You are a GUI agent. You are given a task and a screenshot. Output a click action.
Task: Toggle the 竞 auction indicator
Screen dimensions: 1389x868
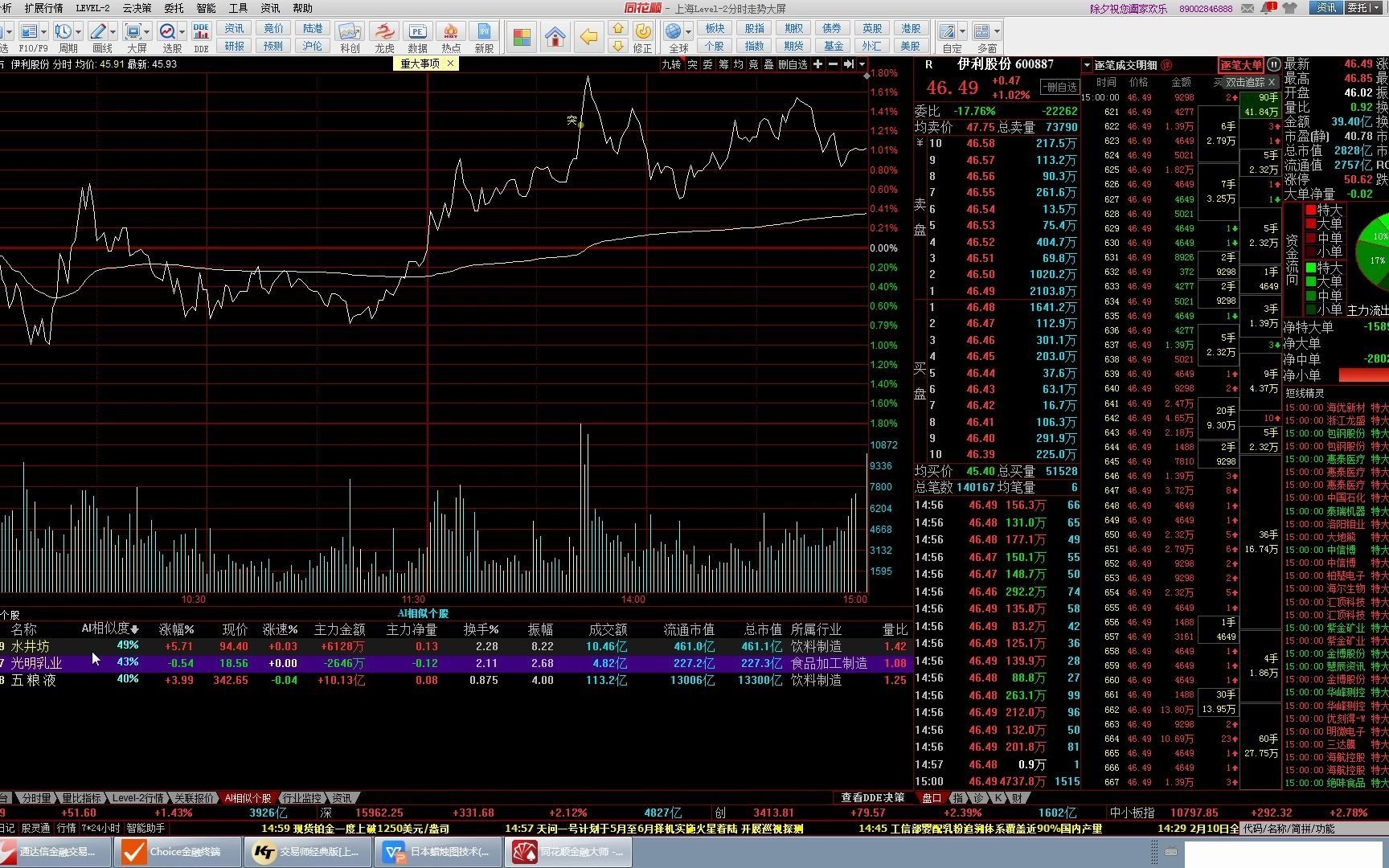tap(753, 64)
